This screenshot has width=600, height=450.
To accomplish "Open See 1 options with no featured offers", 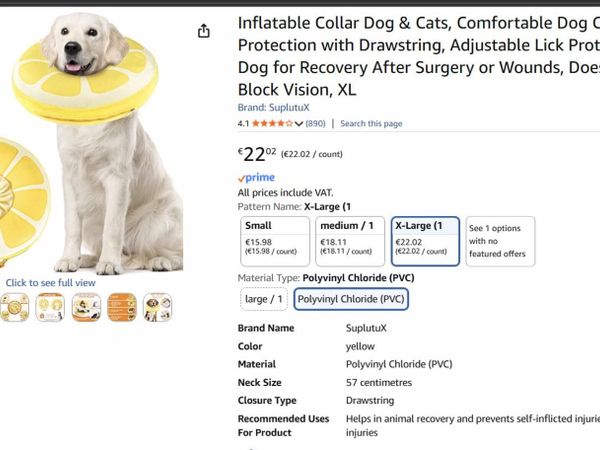I will coord(500,241).
